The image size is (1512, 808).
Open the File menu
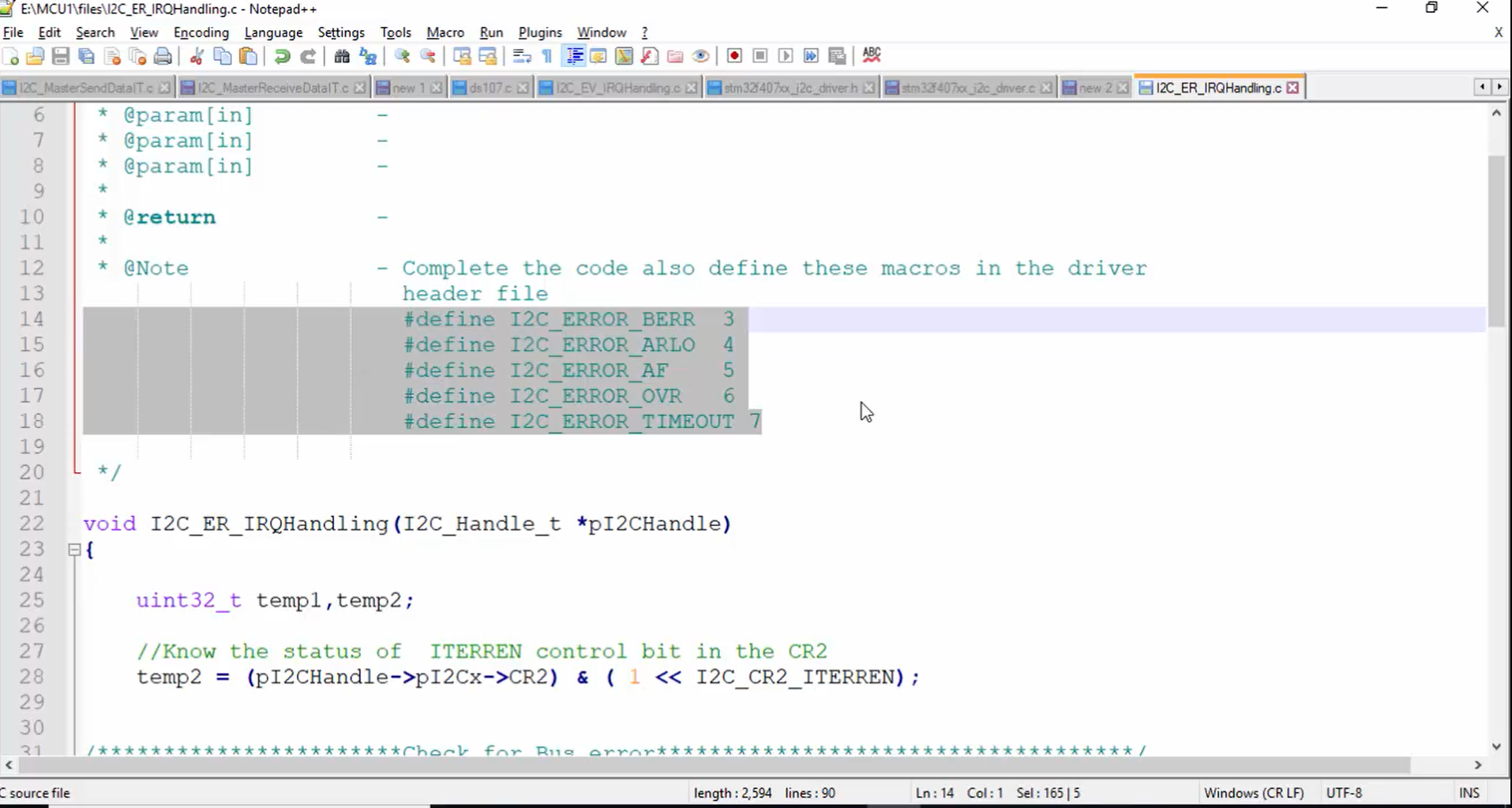(x=13, y=32)
